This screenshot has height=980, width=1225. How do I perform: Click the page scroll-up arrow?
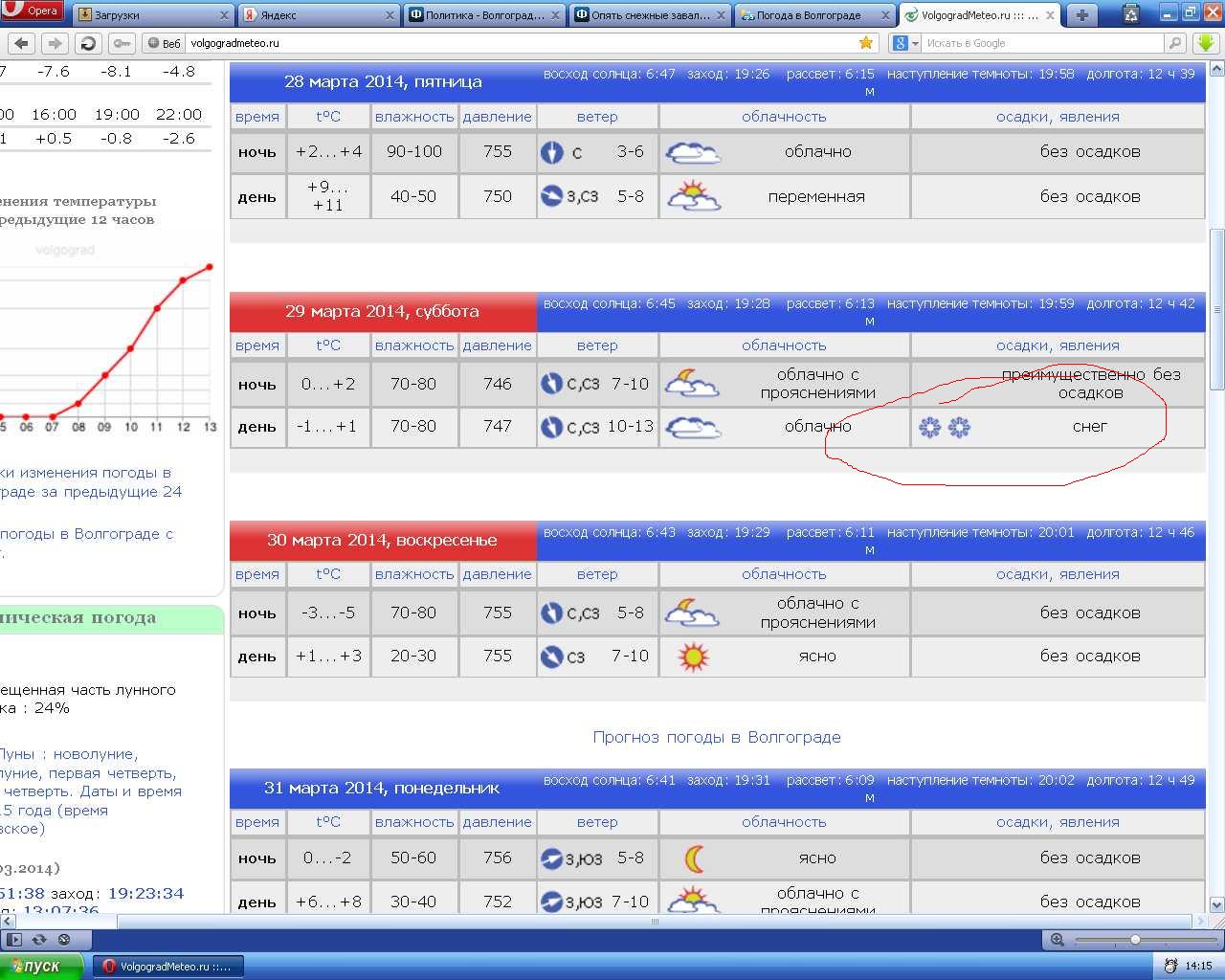pyautogui.click(x=1216, y=69)
